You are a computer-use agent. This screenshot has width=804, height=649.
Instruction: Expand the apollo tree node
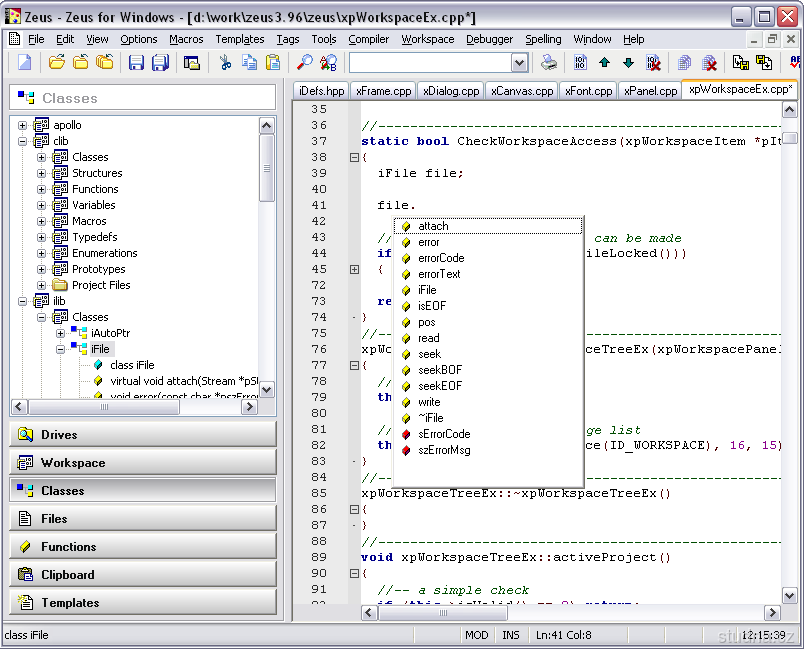pyautogui.click(x=23, y=126)
